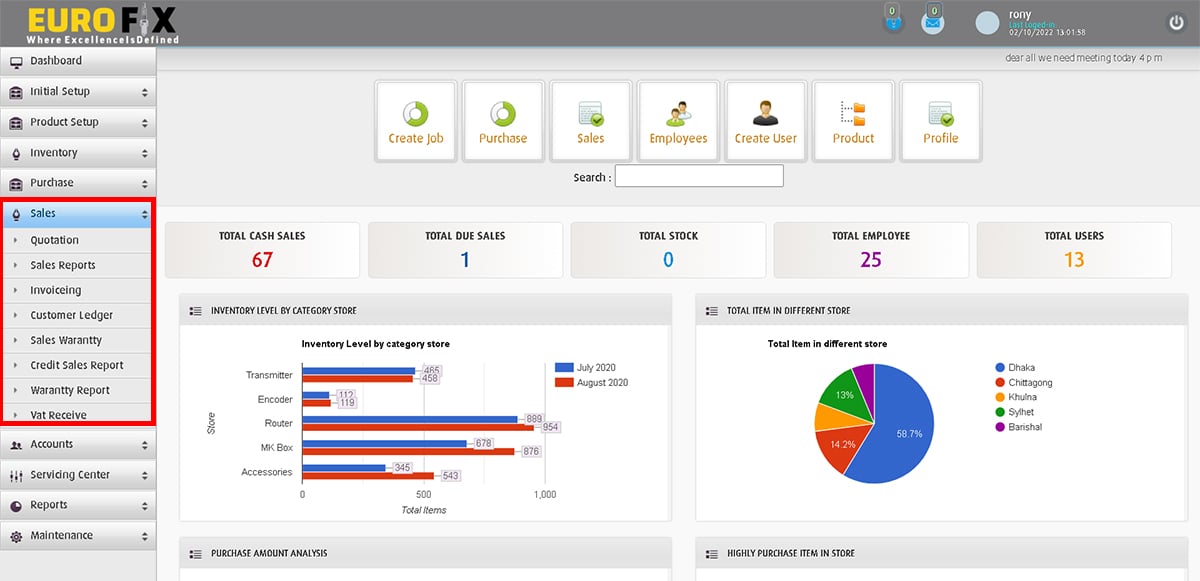
Task: Expand the Initial Setup sidebar menu
Action: (78, 92)
